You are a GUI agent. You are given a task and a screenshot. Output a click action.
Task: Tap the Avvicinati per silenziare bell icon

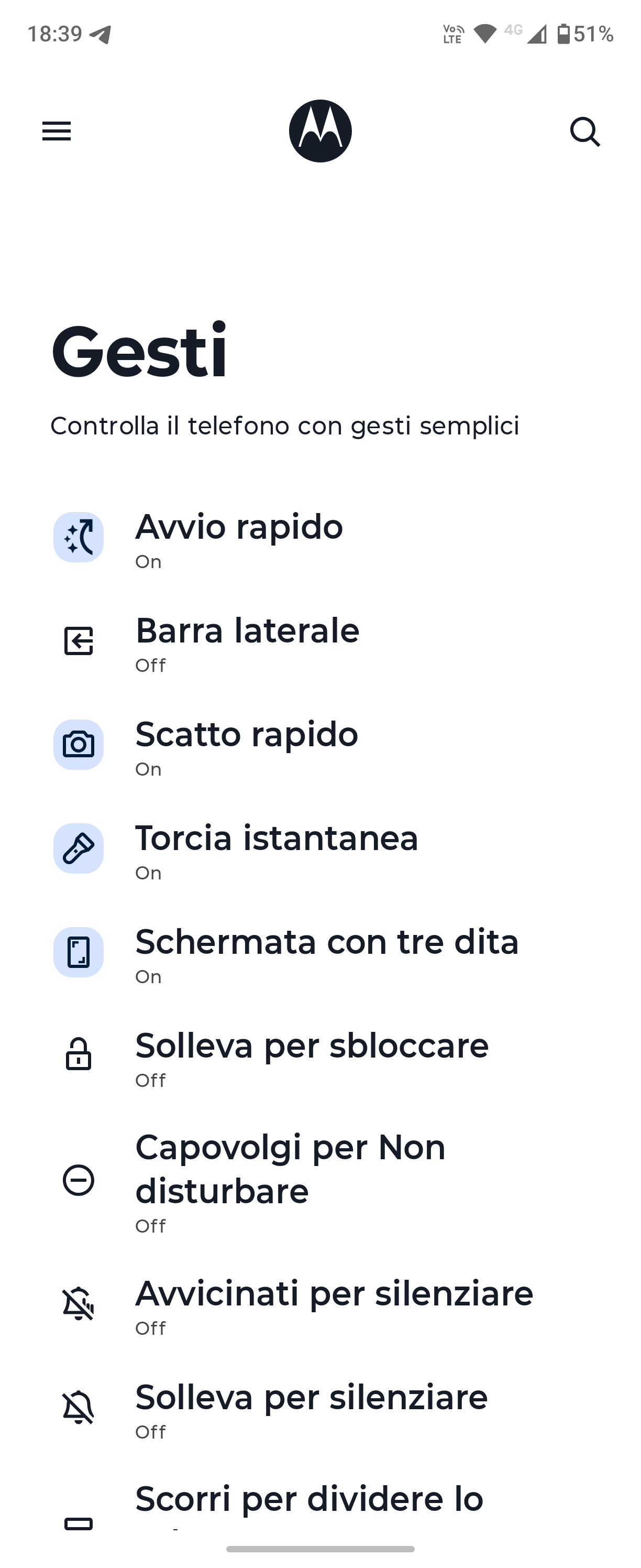(79, 1304)
